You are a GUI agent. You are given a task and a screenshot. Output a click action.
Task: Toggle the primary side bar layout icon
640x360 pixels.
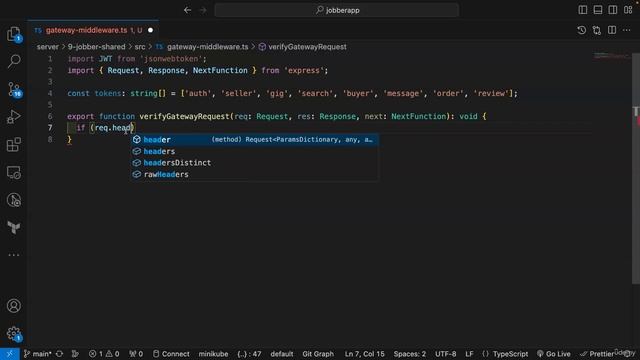click(583, 10)
